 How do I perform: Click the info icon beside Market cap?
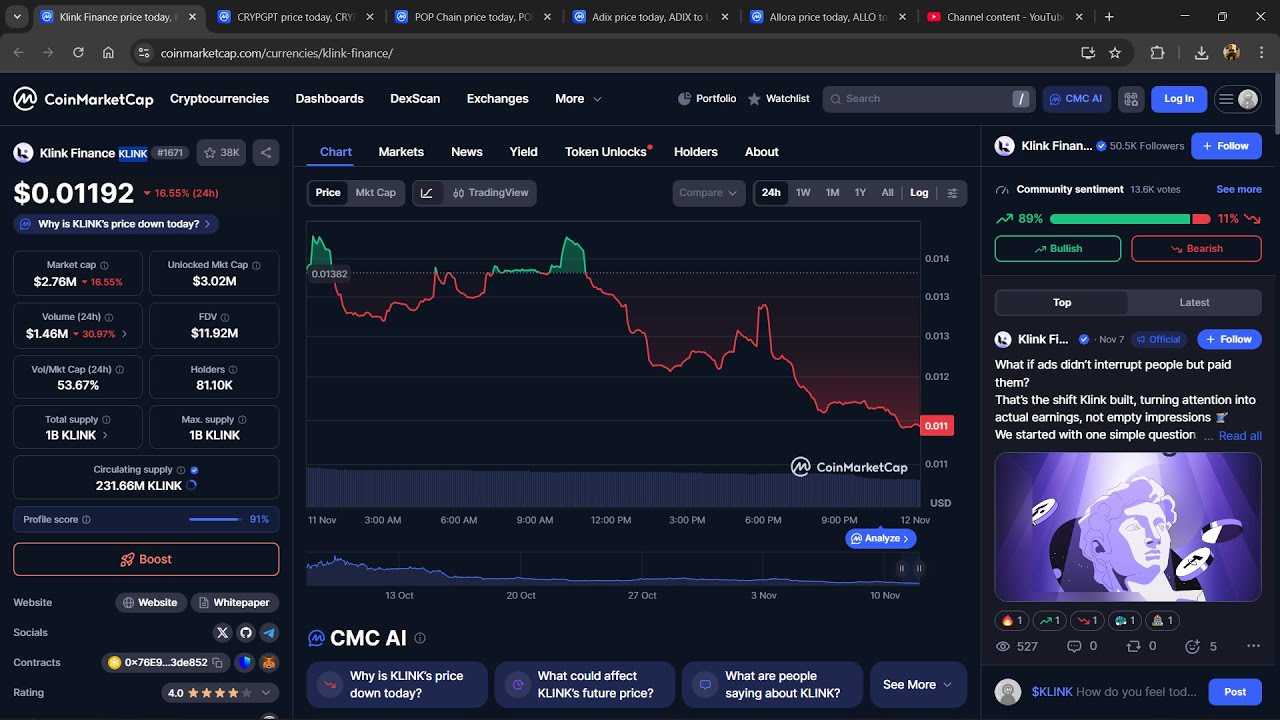click(x=104, y=265)
